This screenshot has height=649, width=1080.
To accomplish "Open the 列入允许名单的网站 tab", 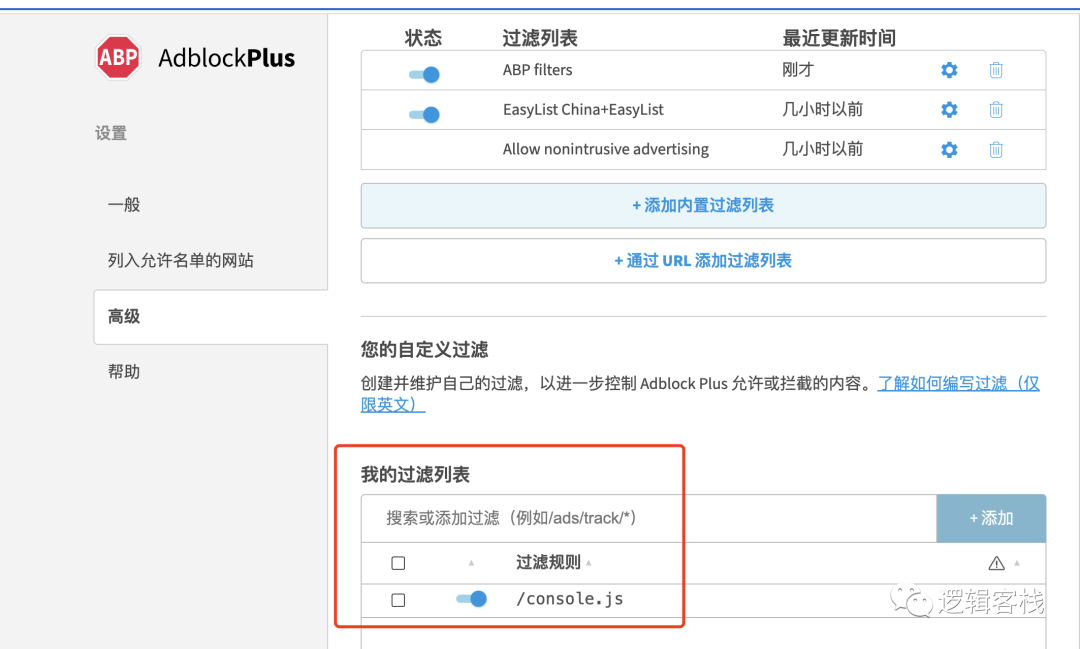I will tap(180, 260).
